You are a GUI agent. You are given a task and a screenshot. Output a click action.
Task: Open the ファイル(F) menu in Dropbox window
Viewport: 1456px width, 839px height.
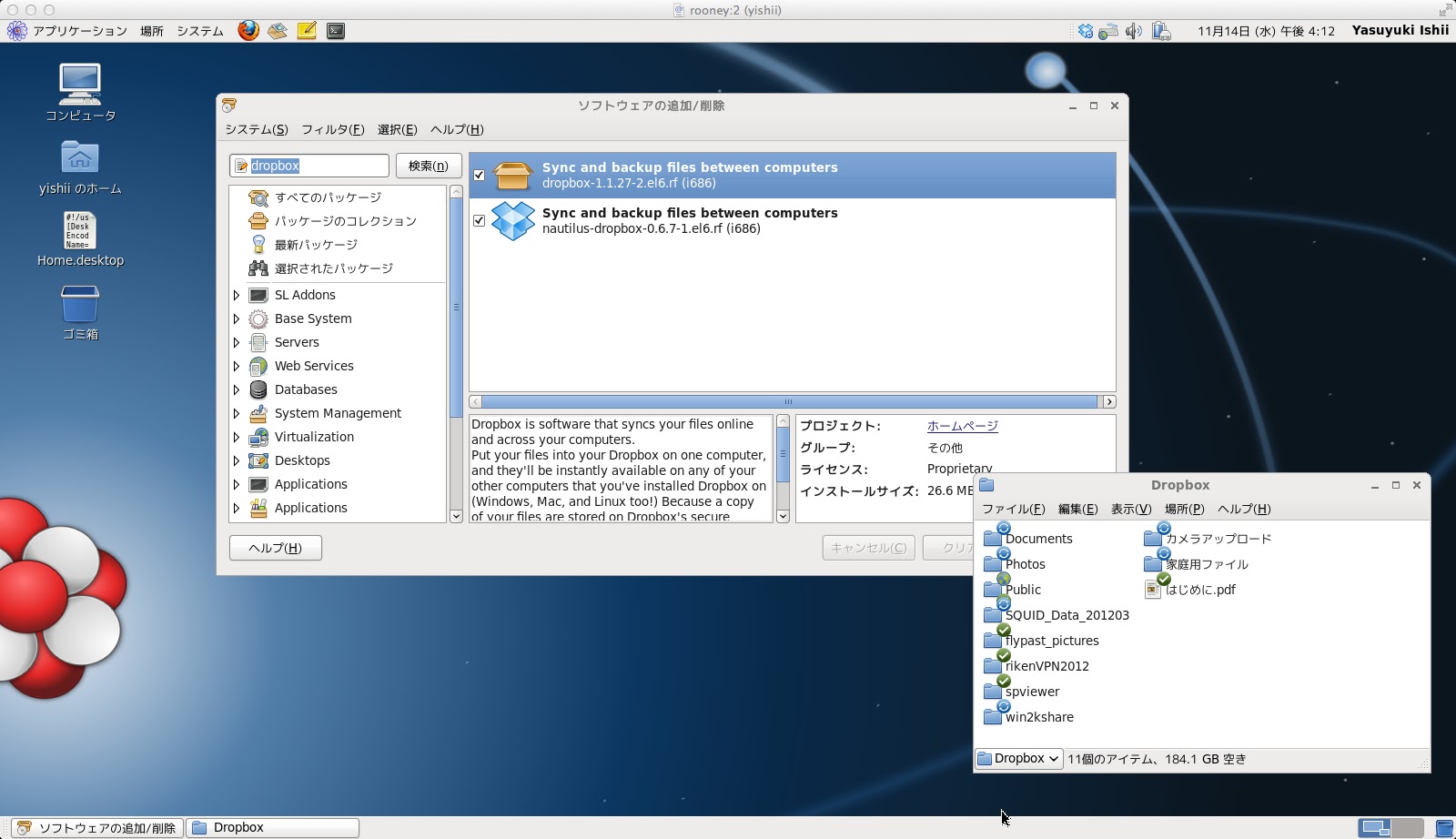pyautogui.click(x=1013, y=509)
